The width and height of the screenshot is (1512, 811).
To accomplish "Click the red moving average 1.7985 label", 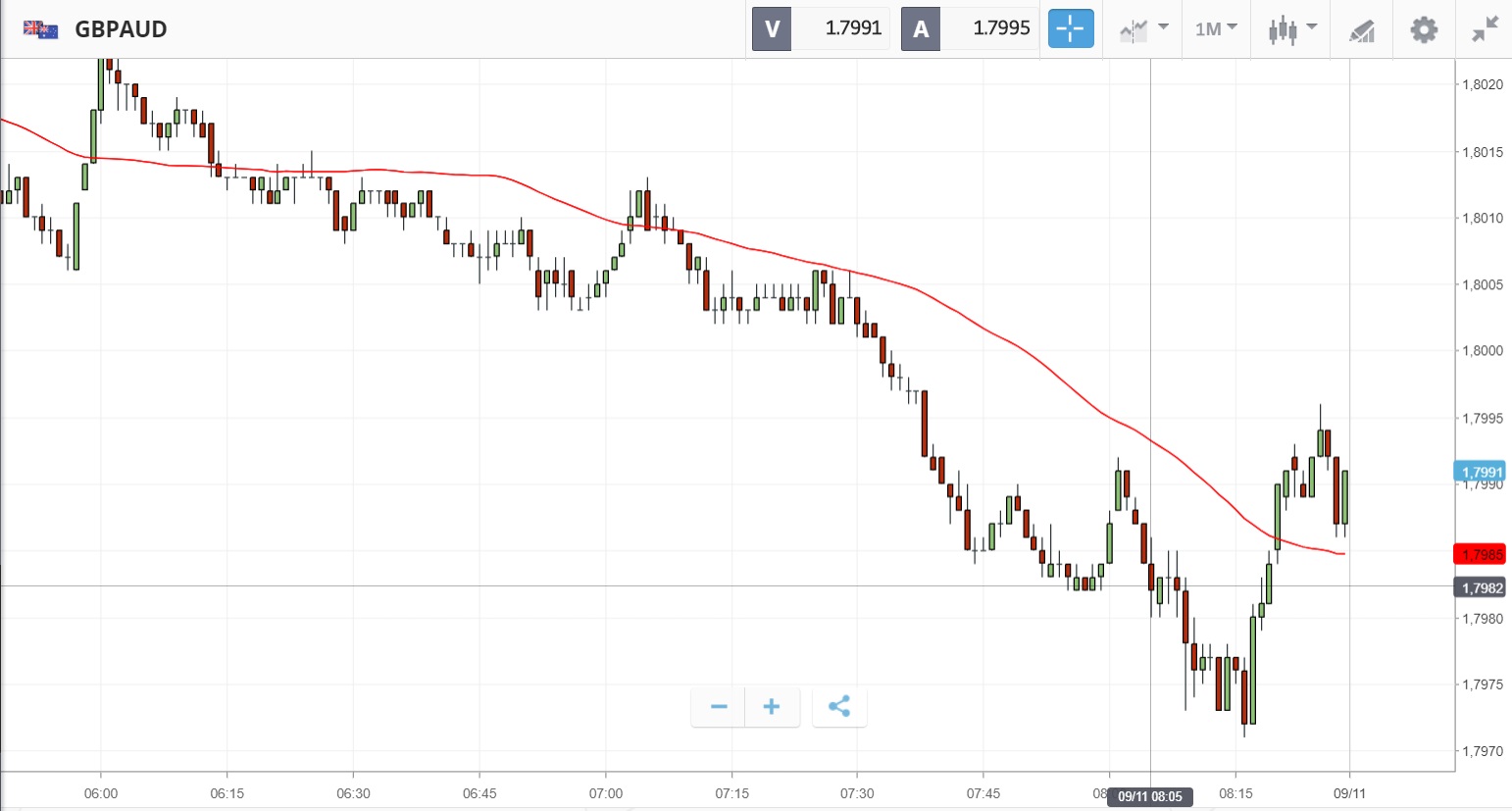I will coord(1481,555).
